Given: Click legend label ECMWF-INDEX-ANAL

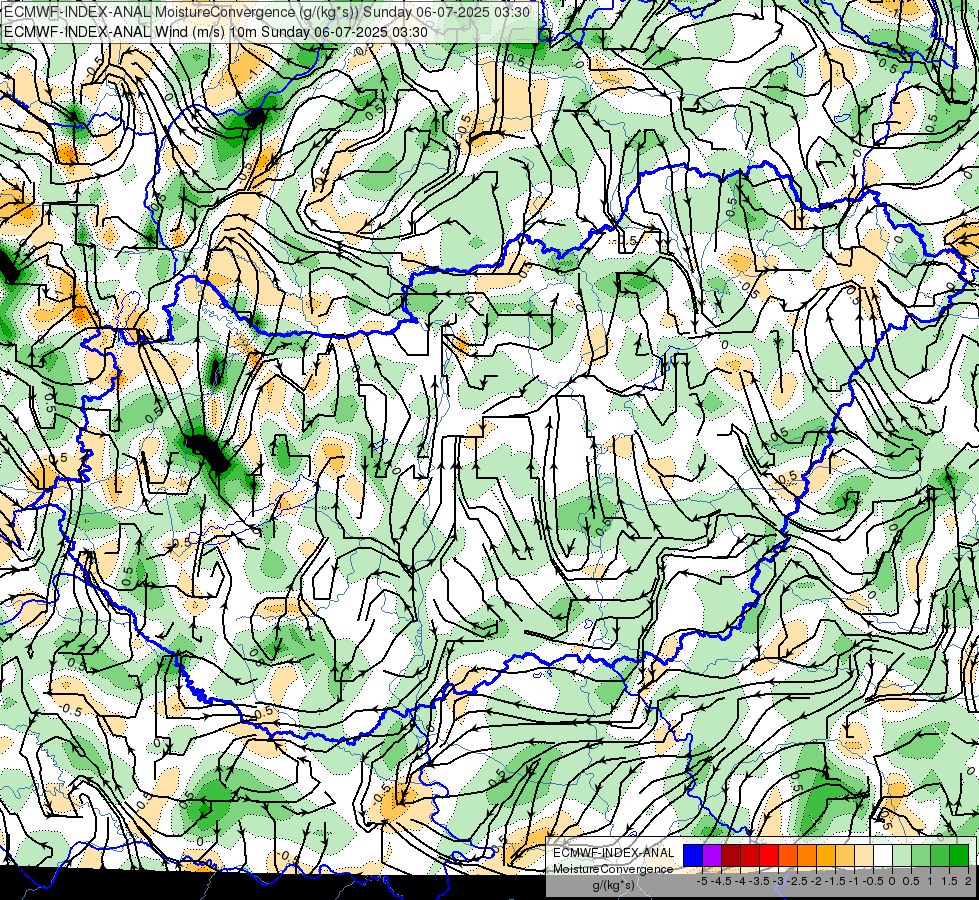Looking at the screenshot, I should pos(613,853).
